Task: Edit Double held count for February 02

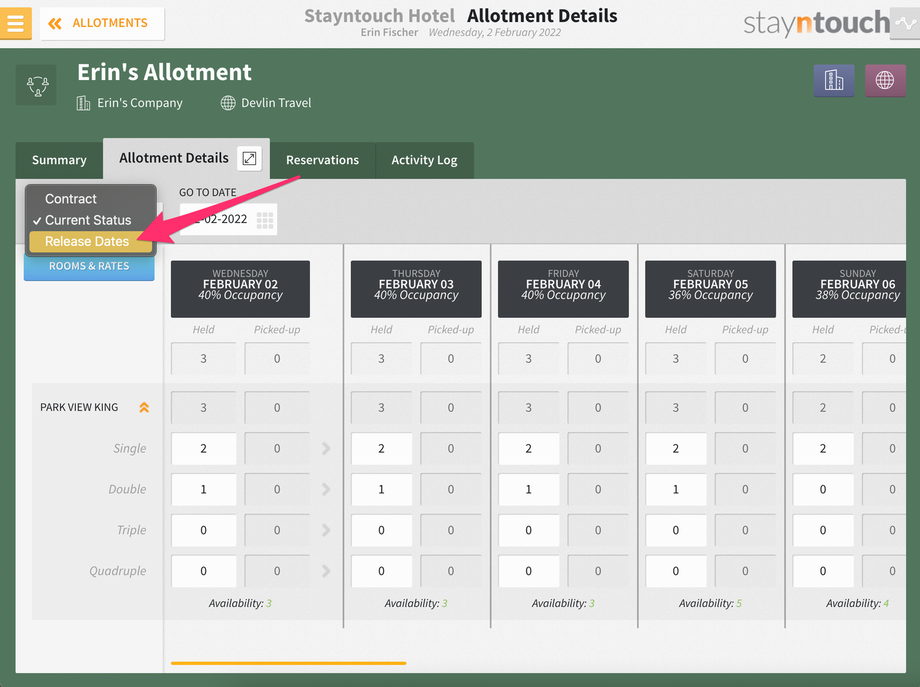Action: pos(204,489)
